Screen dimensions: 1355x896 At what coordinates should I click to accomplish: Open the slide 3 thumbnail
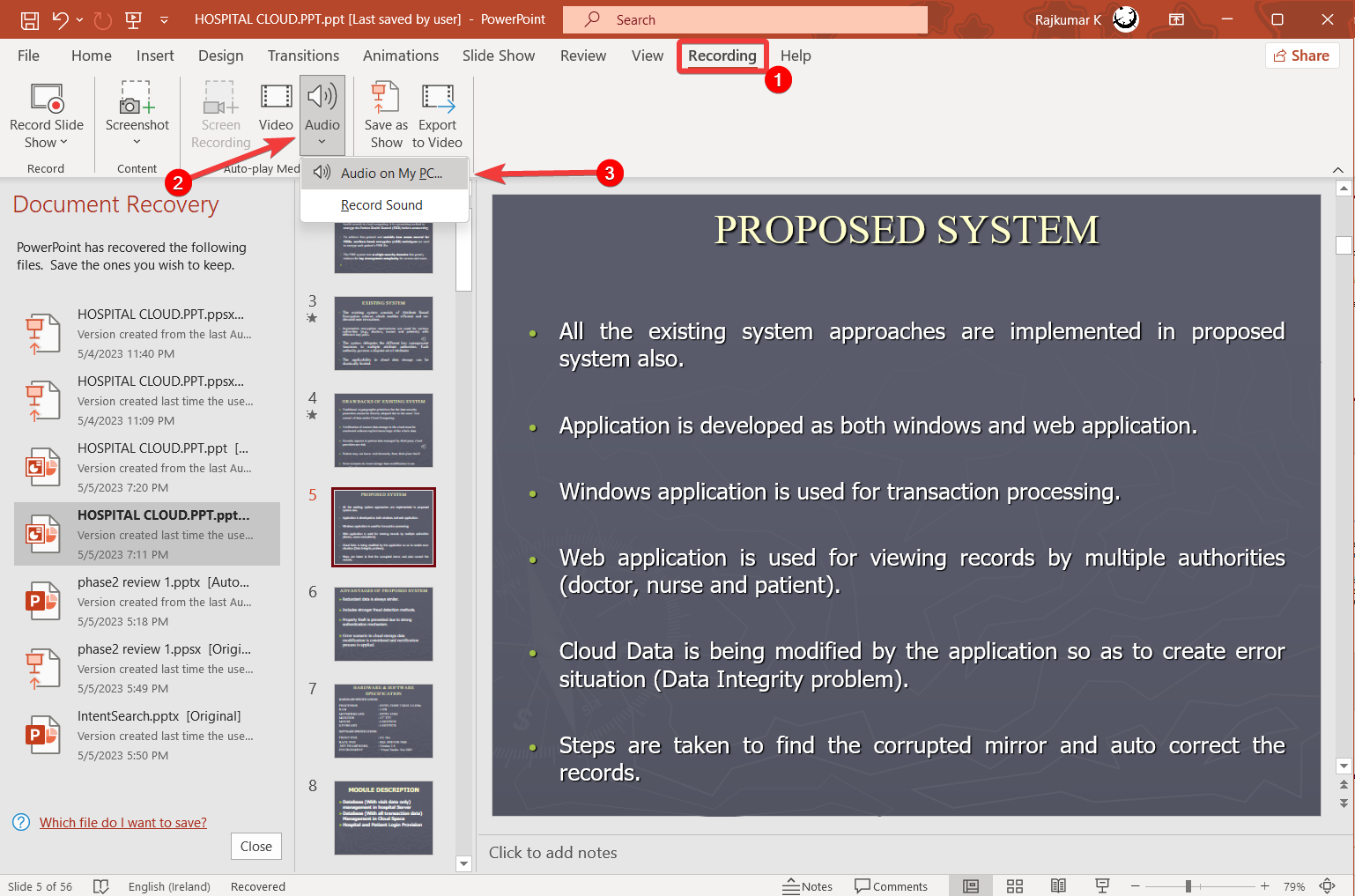(383, 333)
